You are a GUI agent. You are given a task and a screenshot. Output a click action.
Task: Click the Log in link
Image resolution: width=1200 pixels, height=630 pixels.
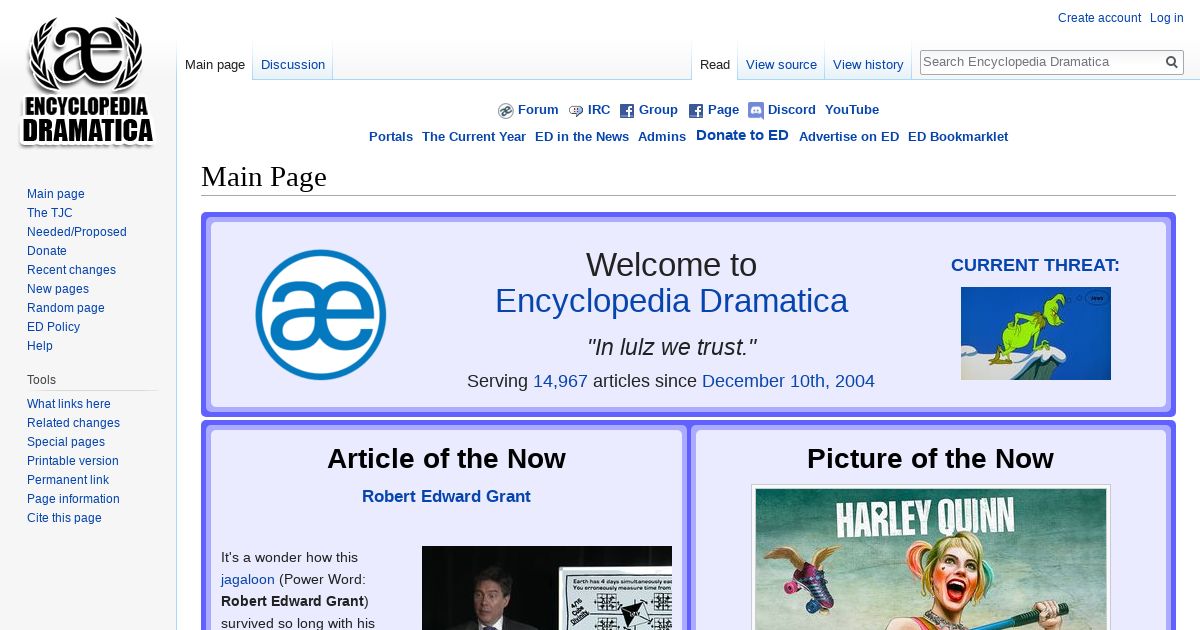pyautogui.click(x=1167, y=18)
